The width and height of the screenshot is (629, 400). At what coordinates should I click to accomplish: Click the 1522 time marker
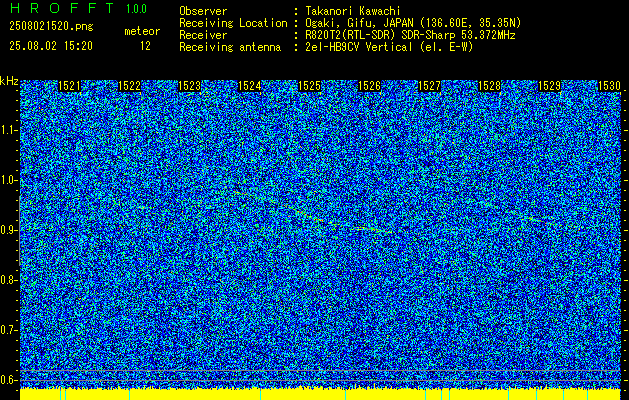[130, 86]
